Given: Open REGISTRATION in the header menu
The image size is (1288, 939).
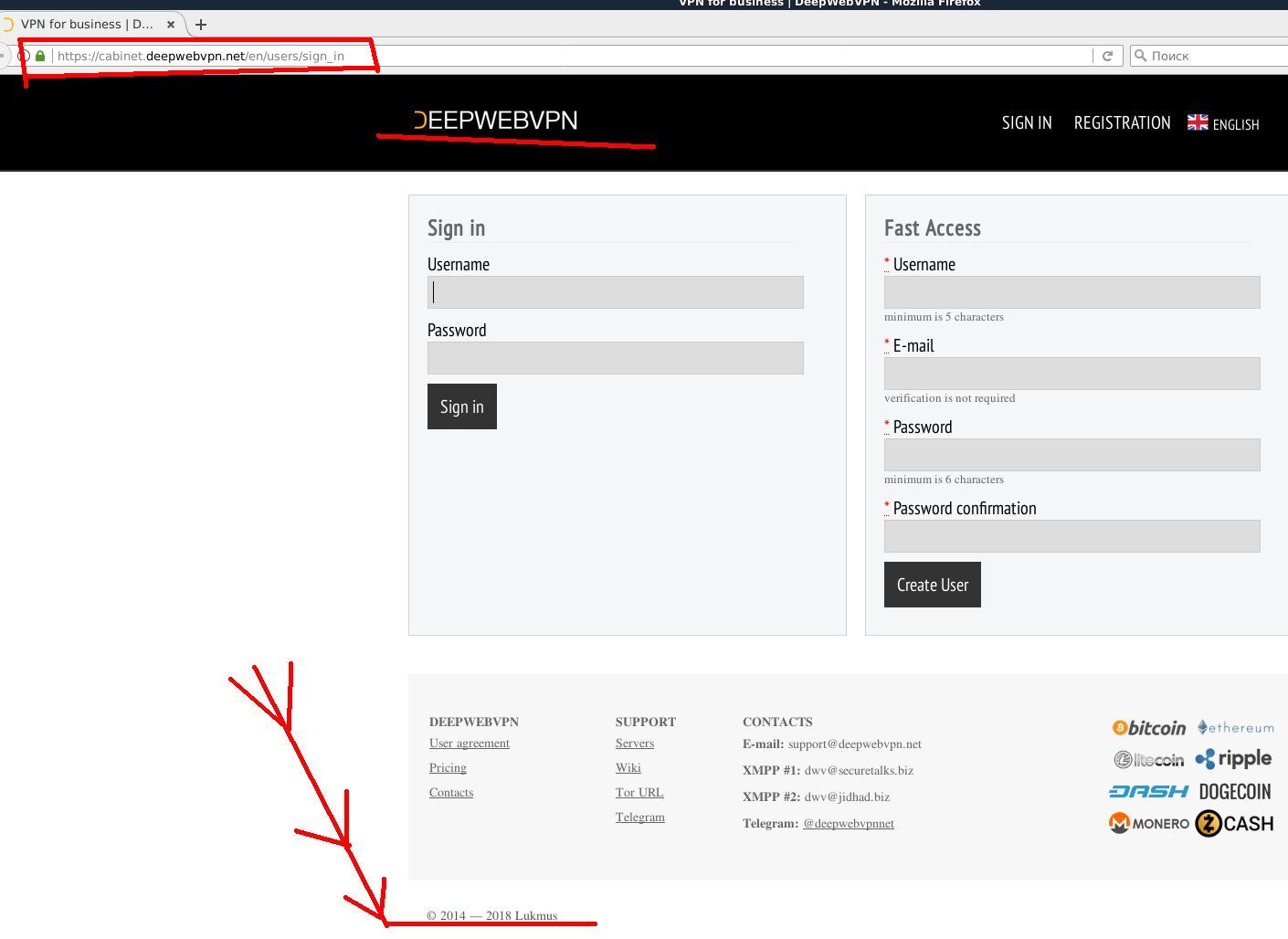Looking at the screenshot, I should (x=1122, y=122).
